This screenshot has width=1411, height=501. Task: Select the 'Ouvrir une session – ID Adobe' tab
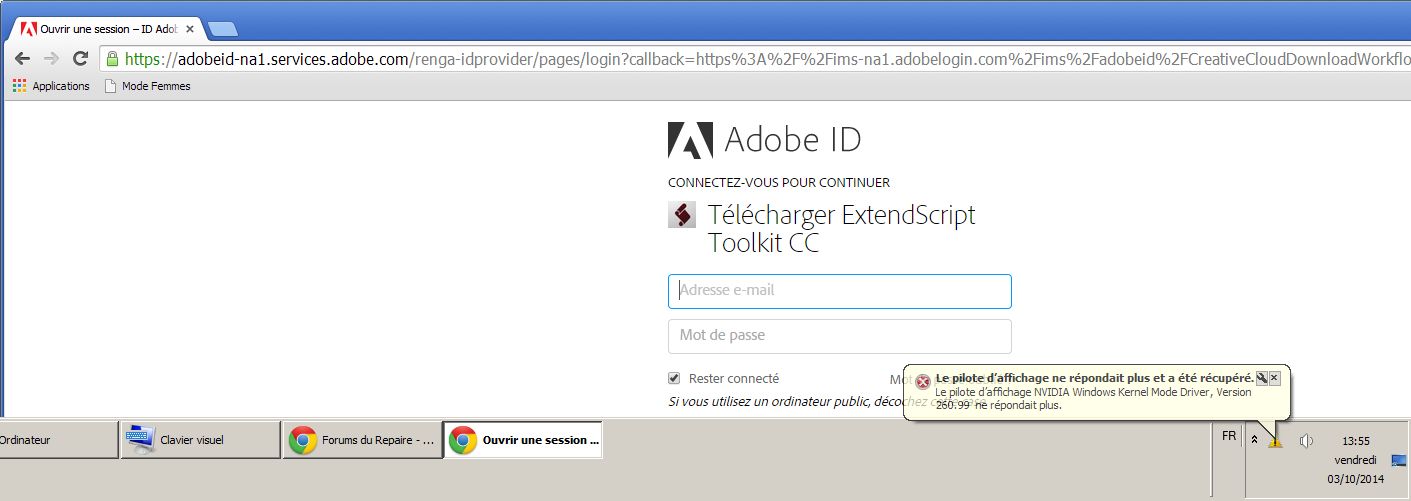click(100, 29)
